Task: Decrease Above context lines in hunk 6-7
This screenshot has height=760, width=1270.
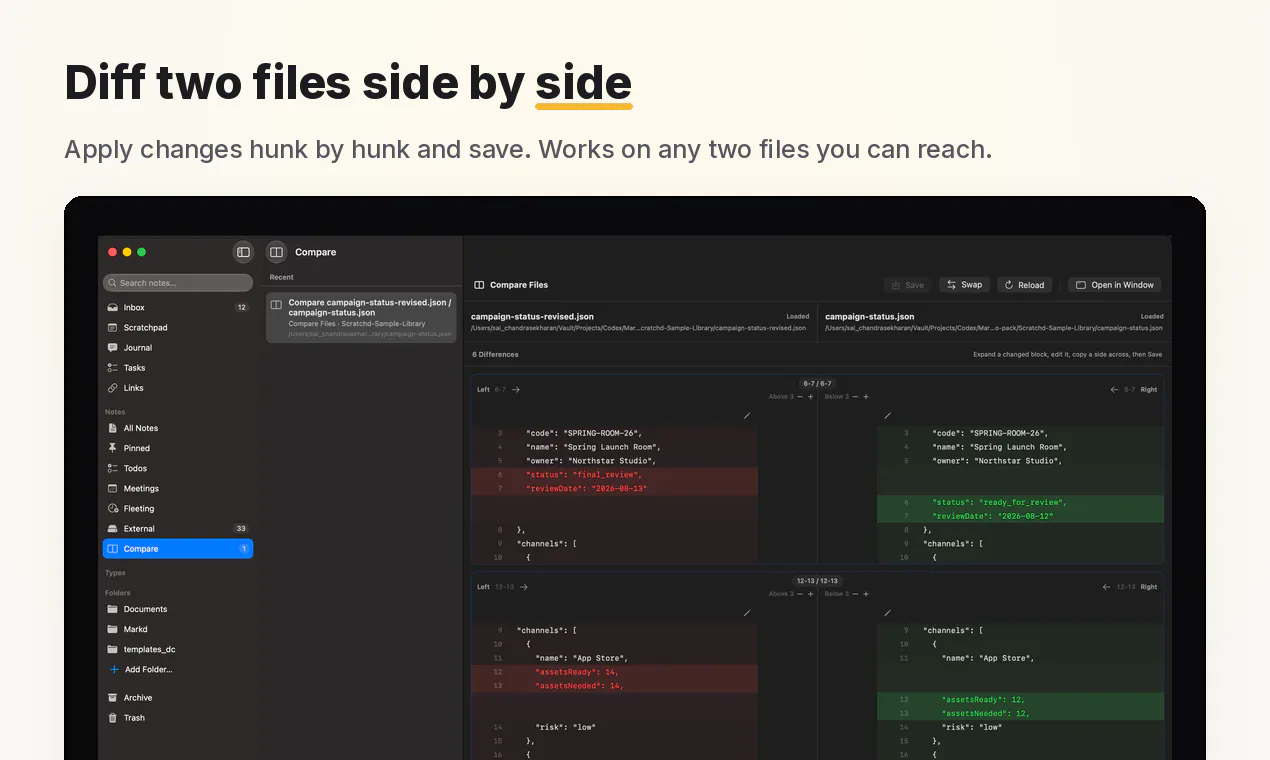Action: point(800,397)
